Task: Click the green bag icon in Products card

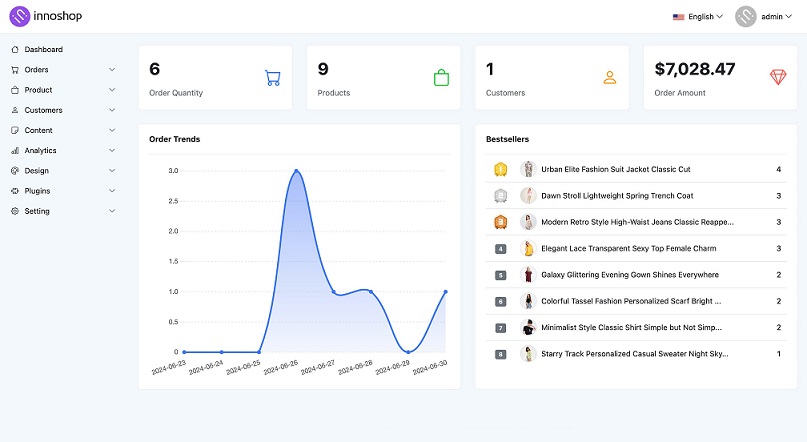Action: pyautogui.click(x=441, y=77)
